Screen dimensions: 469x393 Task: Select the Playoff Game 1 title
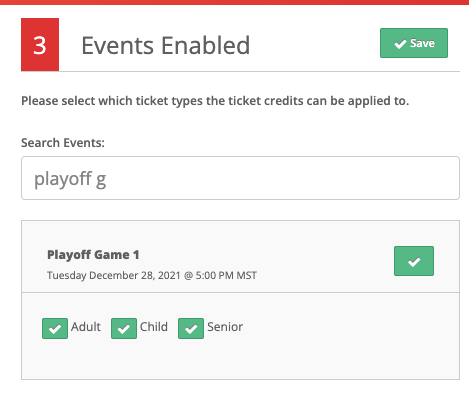93,255
